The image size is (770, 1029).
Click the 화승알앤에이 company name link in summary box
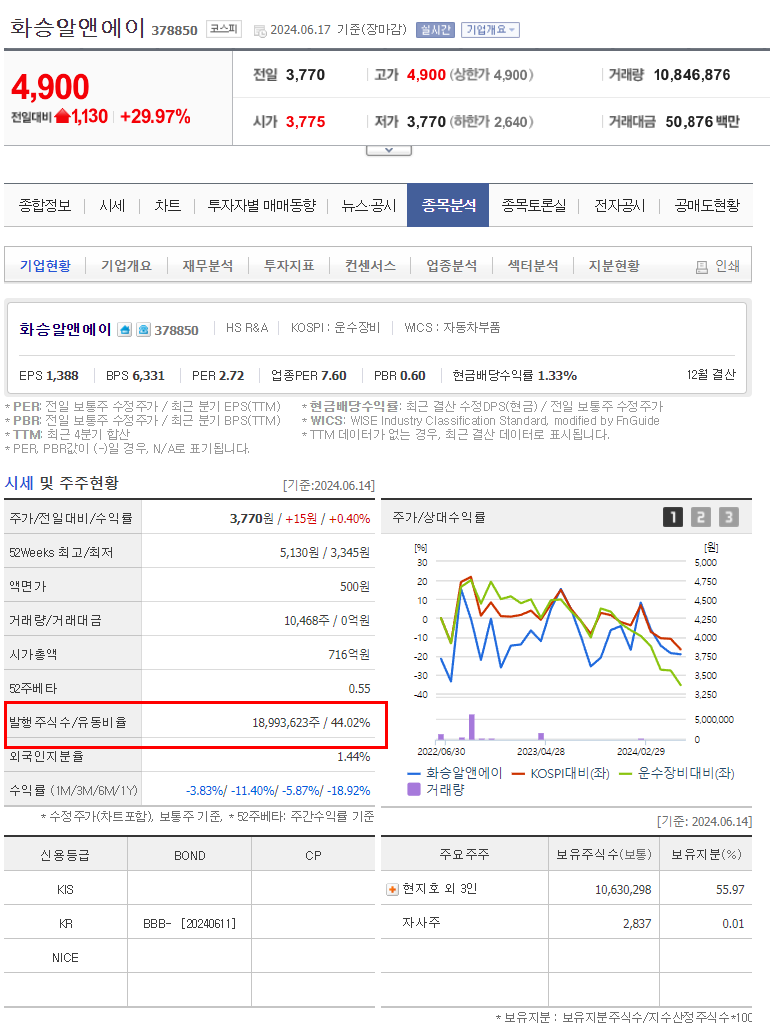(x=65, y=329)
